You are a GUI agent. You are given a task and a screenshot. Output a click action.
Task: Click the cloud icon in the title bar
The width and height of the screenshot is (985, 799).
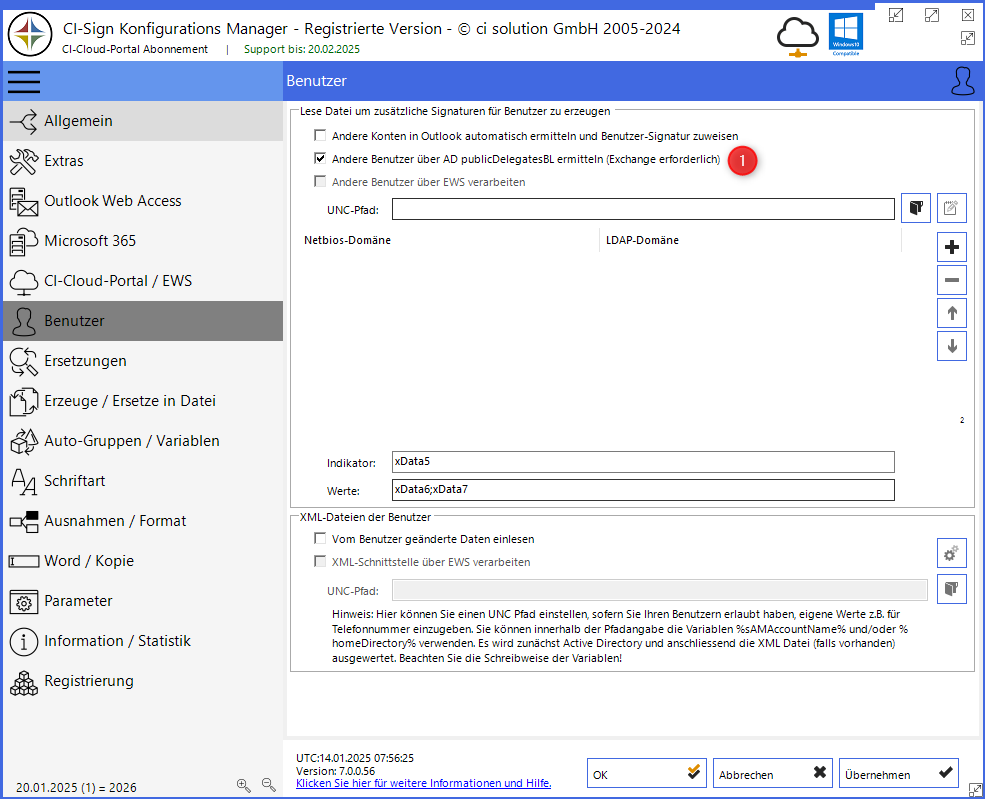[797, 33]
